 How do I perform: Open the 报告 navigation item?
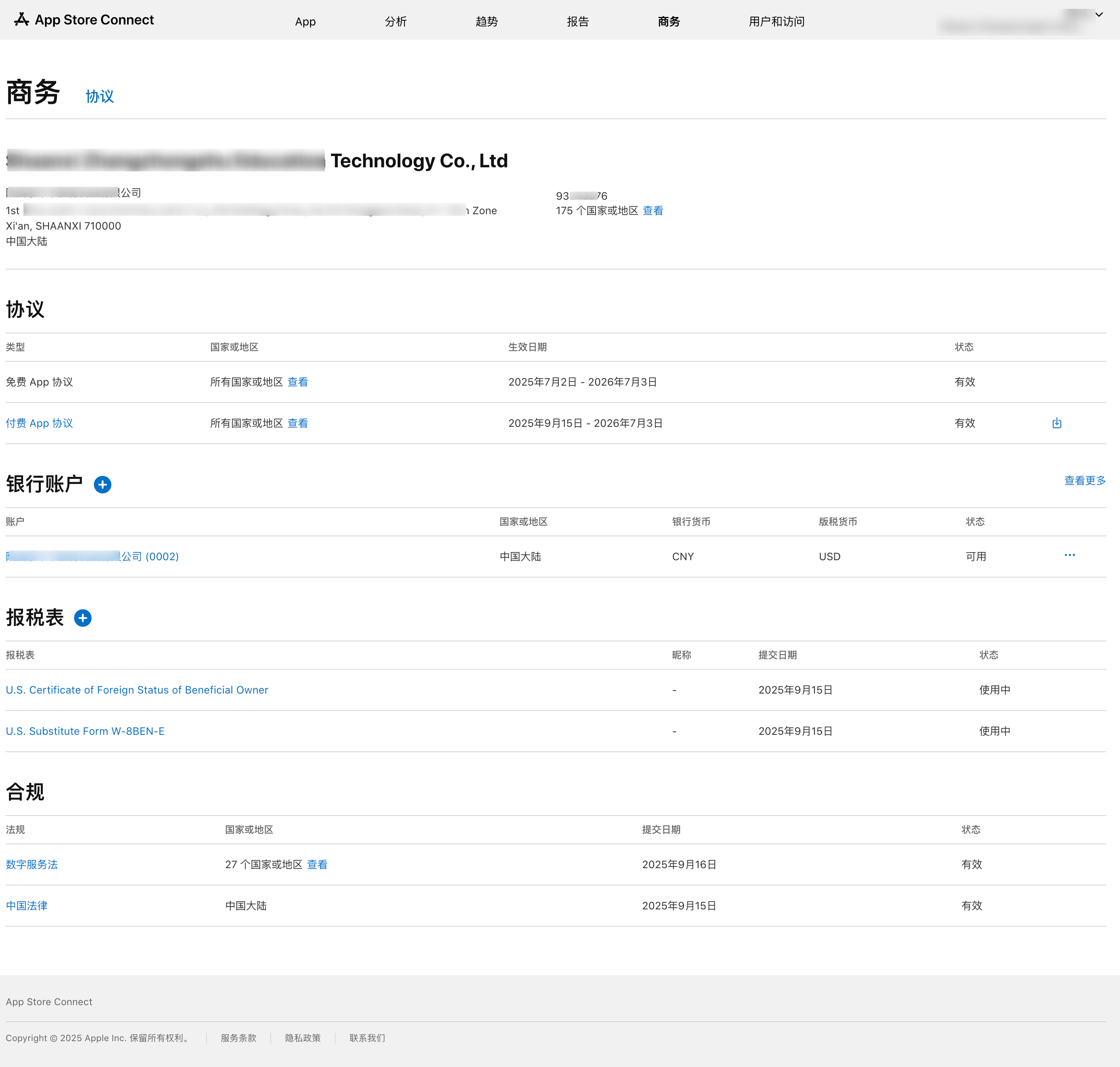(x=578, y=21)
